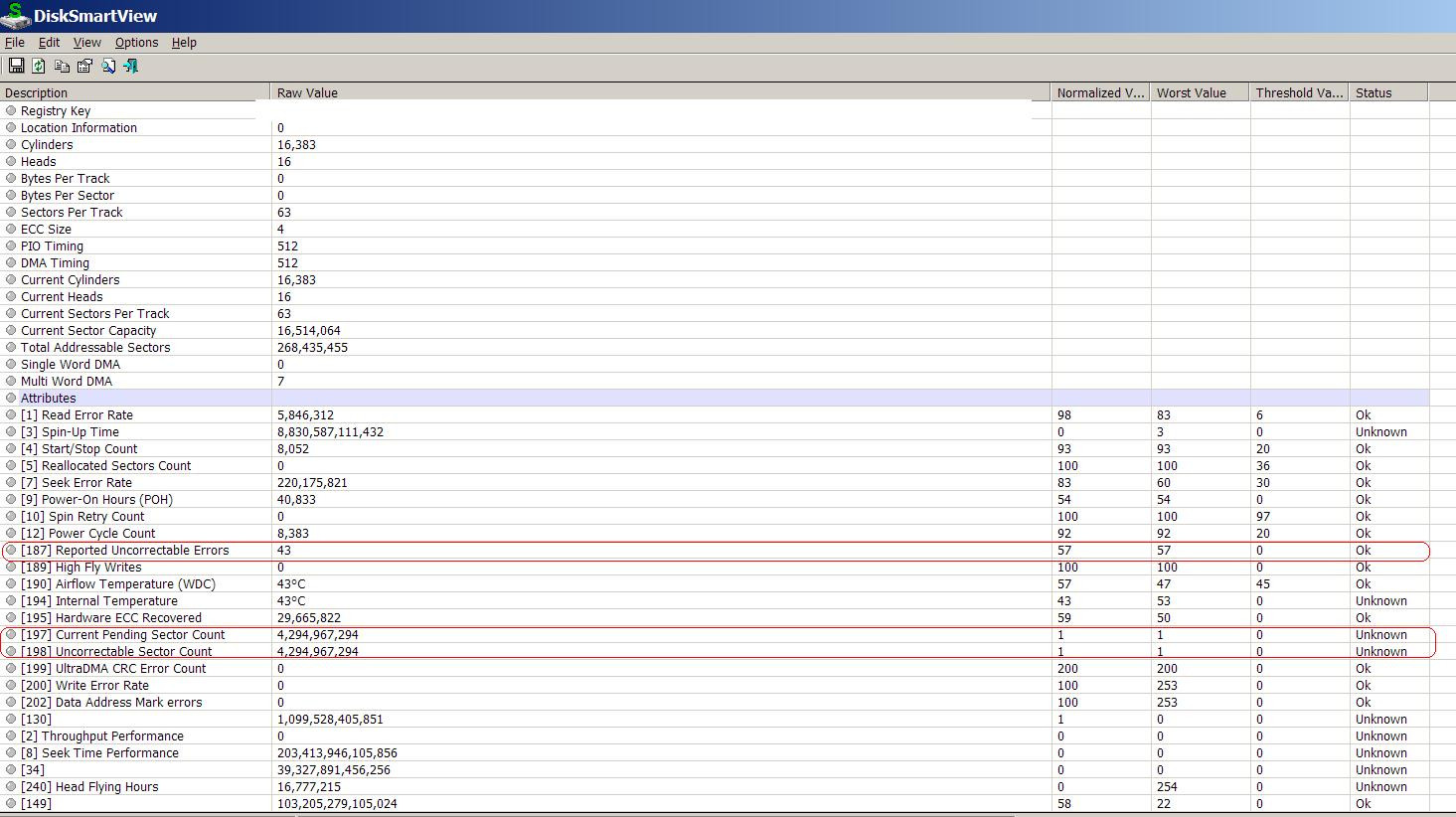Sort by the Worst Value column header
The width and height of the screenshot is (1456, 817).
pyautogui.click(x=1201, y=92)
